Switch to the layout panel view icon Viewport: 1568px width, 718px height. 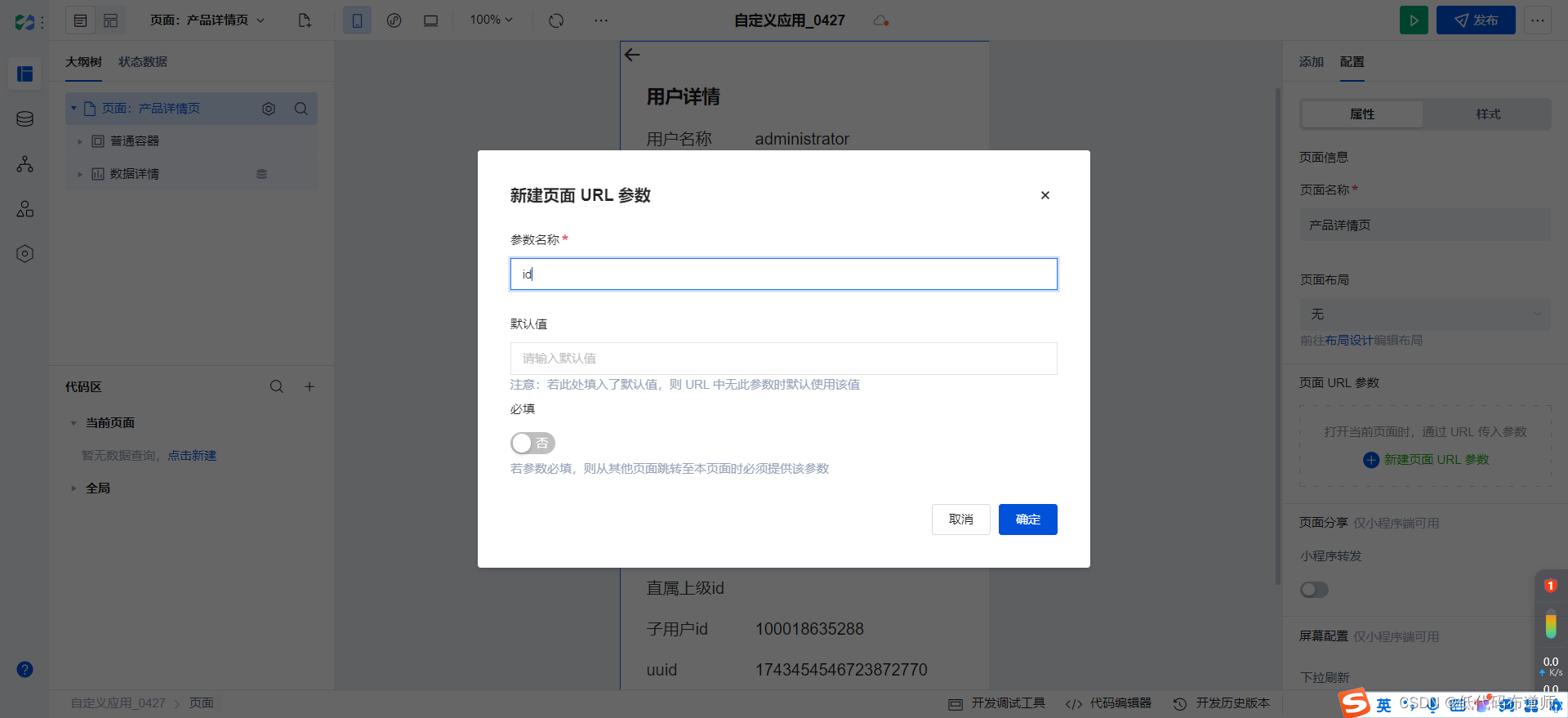coord(110,20)
